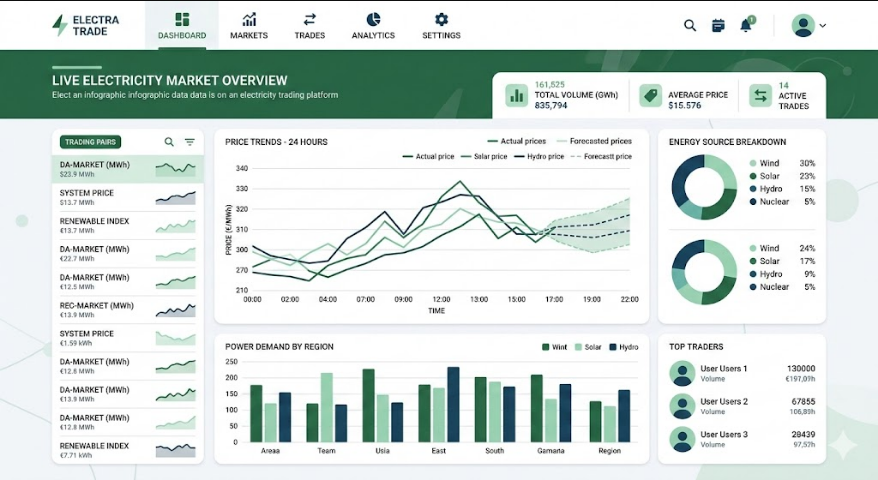Click the Wind 24% legend dot

753,248
